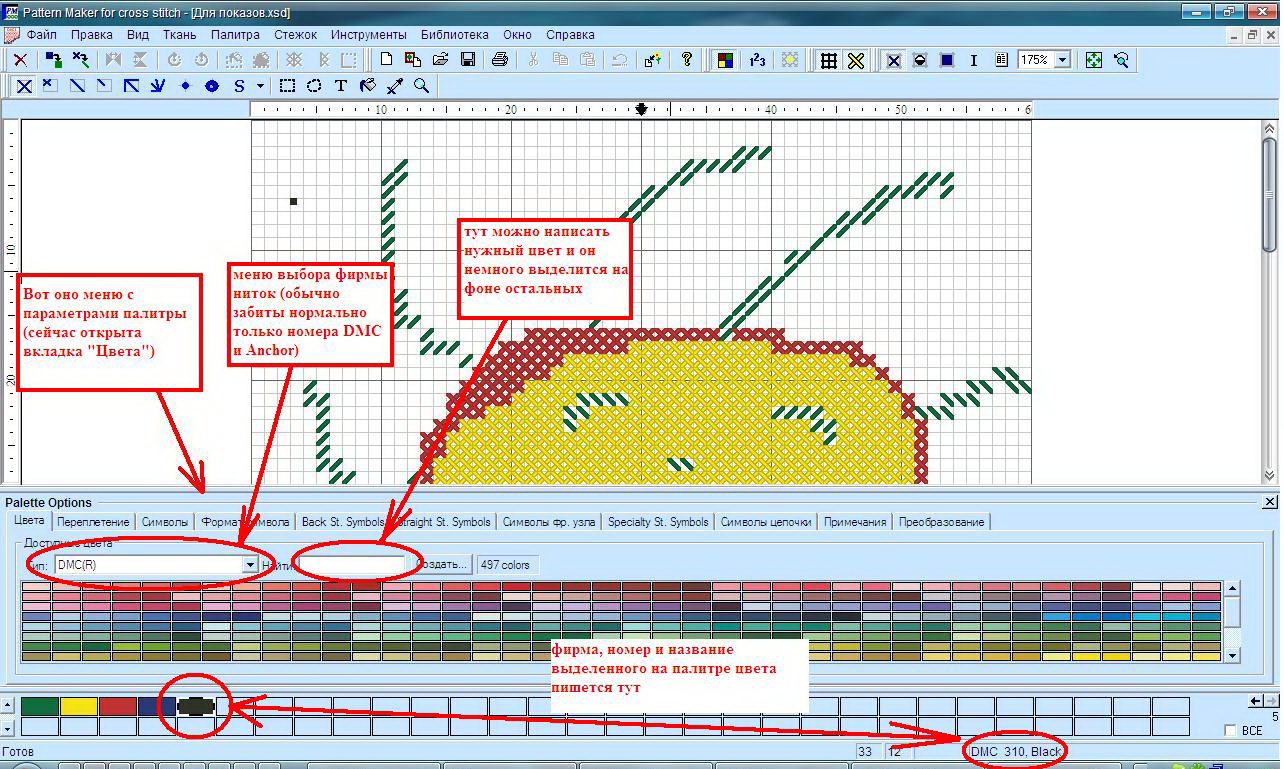Toggle the grid display button
The height and width of the screenshot is (769, 1284).
(829, 60)
